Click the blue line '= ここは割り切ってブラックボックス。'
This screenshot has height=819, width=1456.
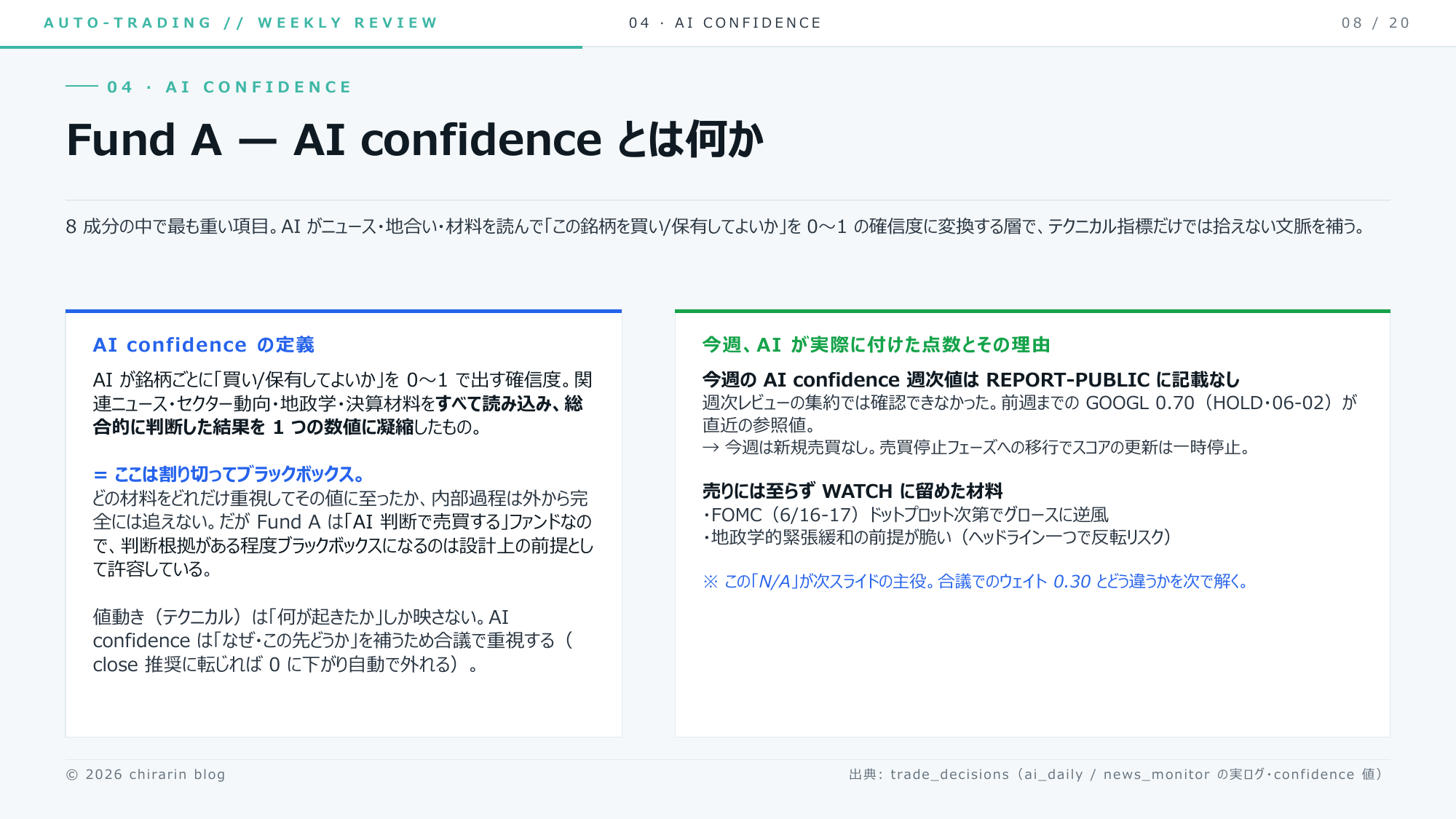229,475
